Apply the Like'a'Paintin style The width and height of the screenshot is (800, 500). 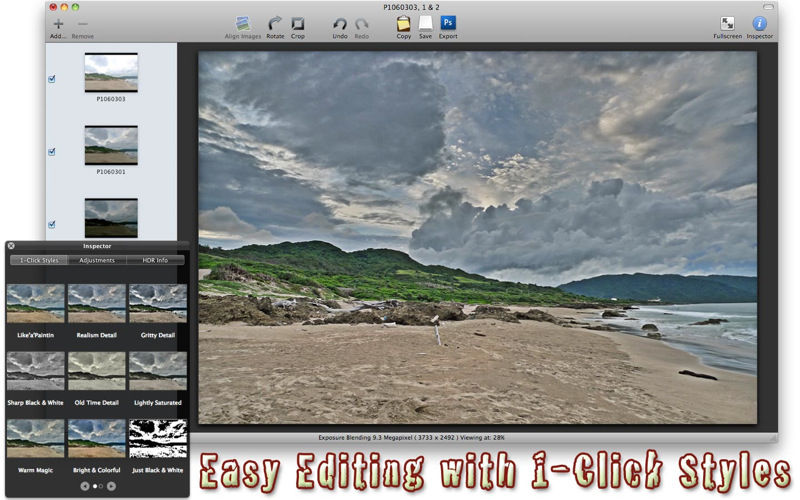(x=36, y=304)
